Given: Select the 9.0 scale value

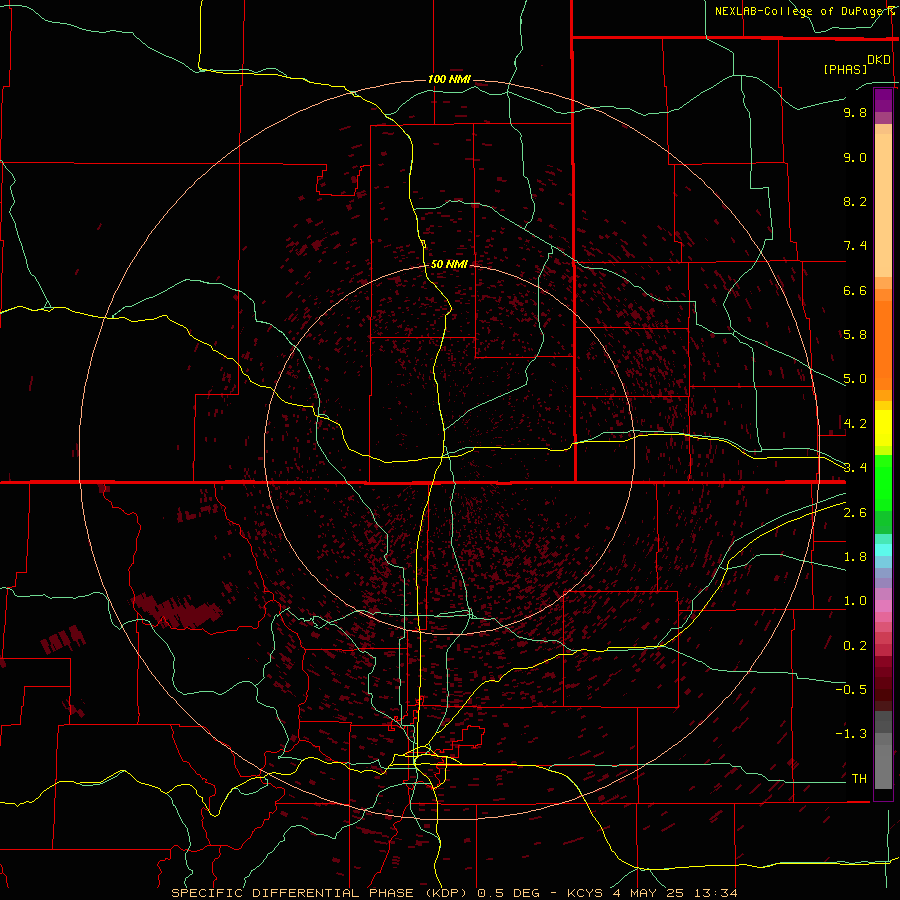Looking at the screenshot, I should [855, 157].
